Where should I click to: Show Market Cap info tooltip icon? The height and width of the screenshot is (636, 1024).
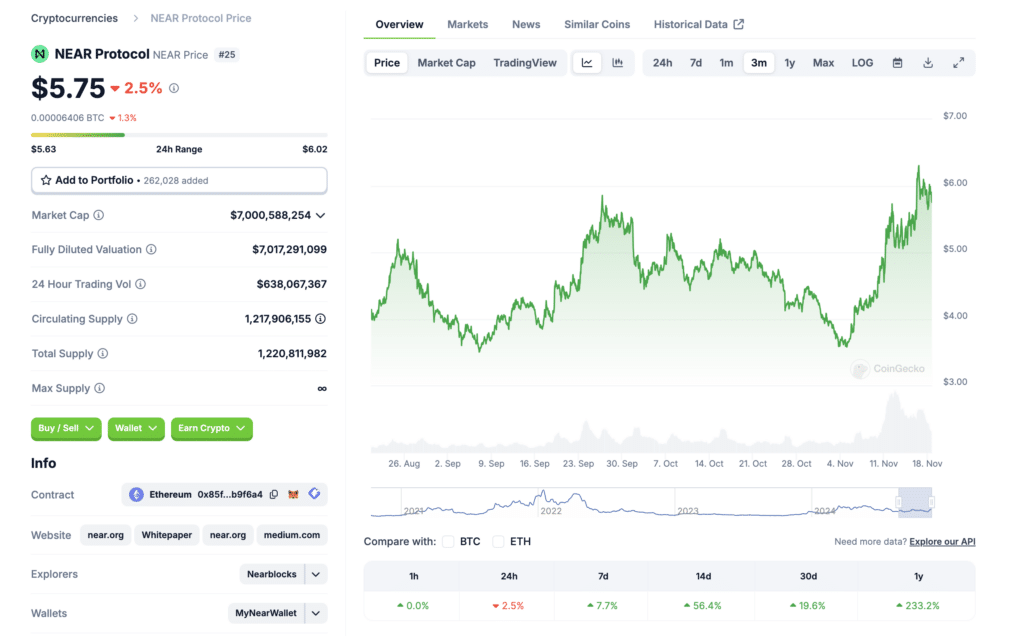(x=99, y=215)
